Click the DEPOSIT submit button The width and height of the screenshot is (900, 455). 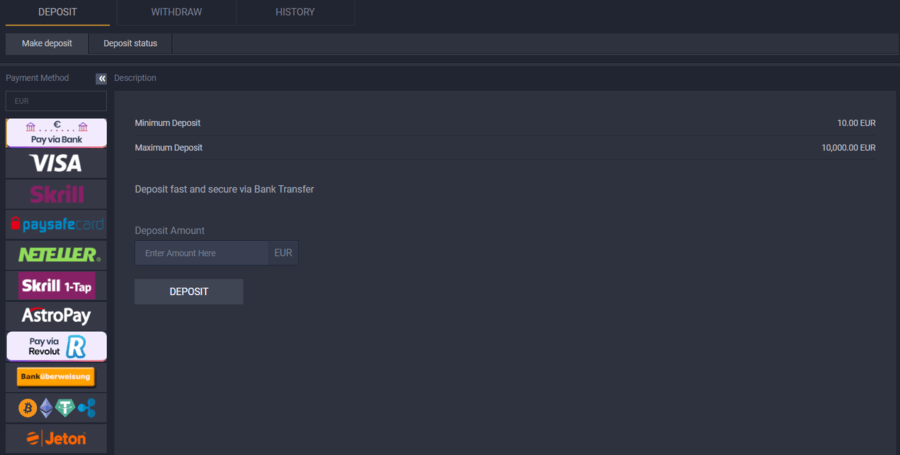[189, 291]
